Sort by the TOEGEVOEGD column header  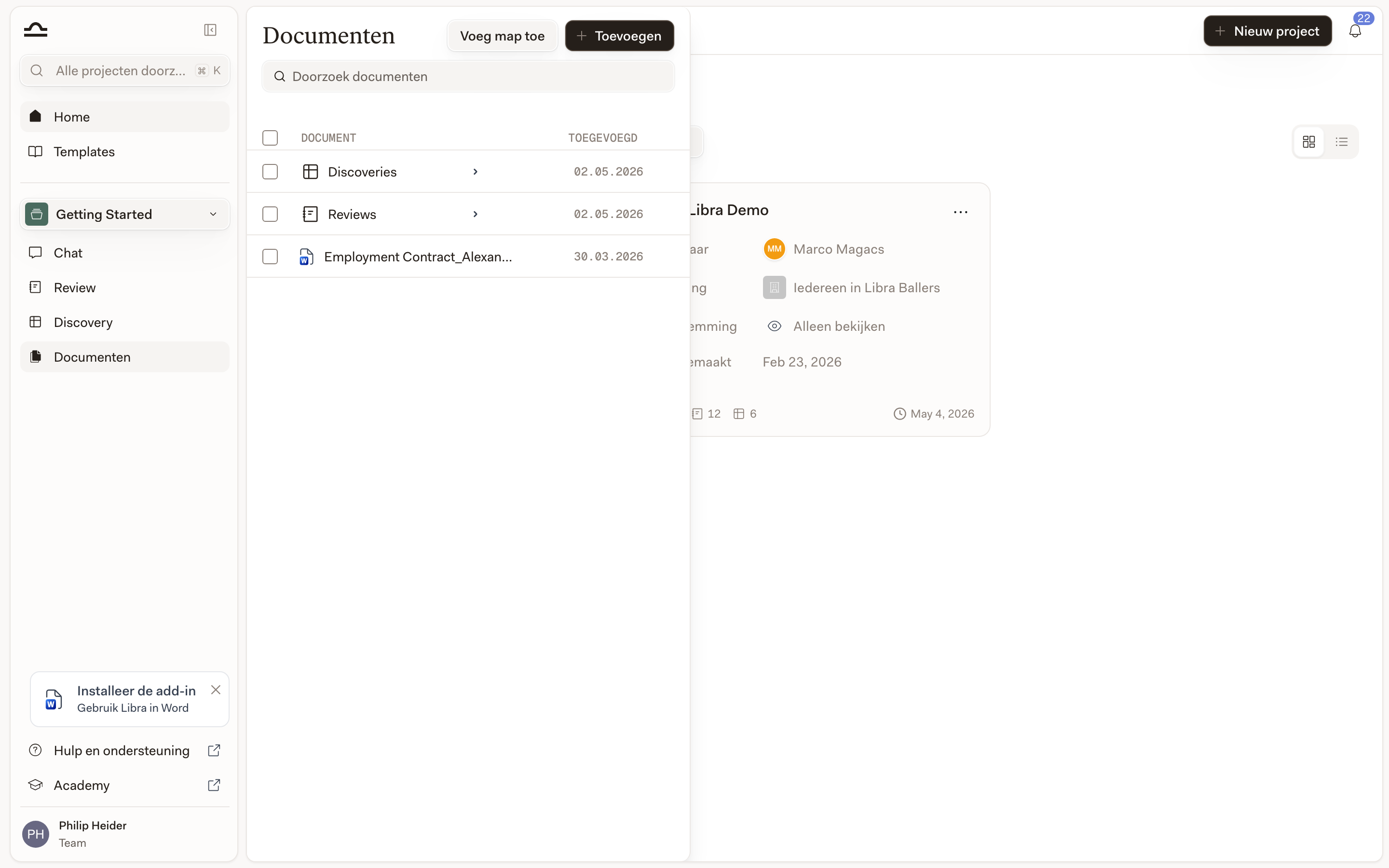603,138
